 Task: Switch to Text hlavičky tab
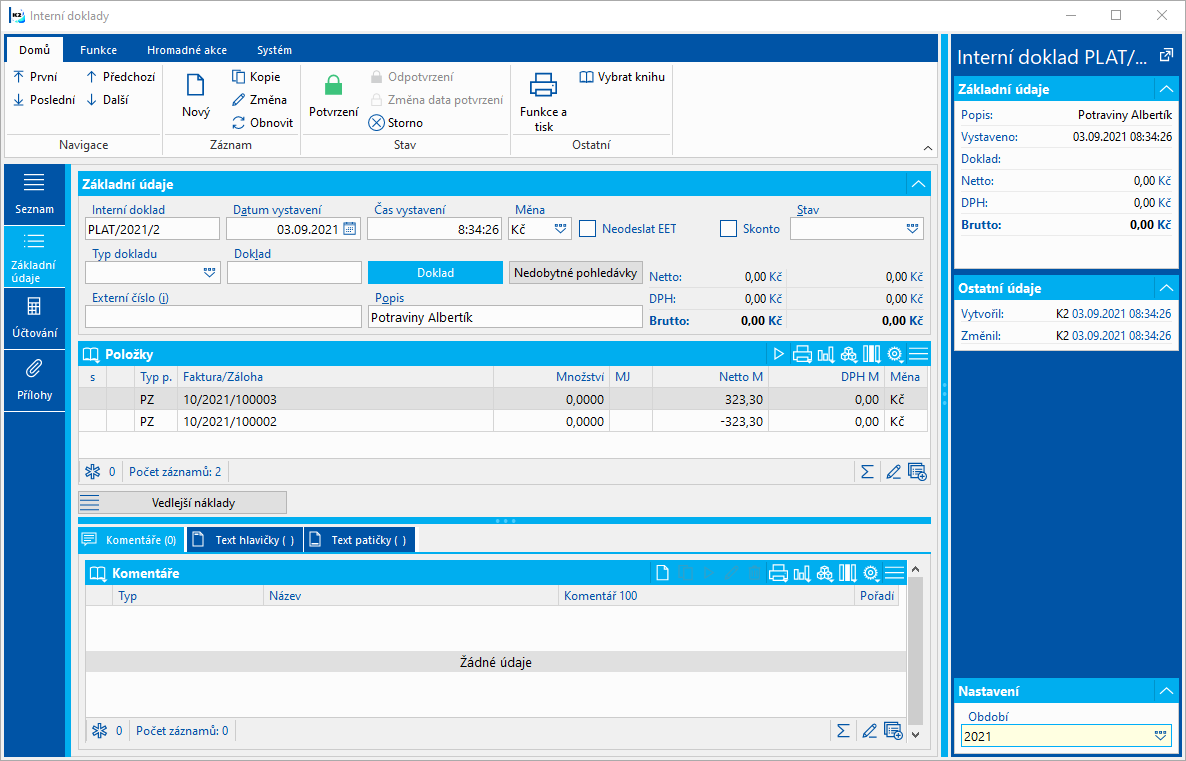[245, 540]
